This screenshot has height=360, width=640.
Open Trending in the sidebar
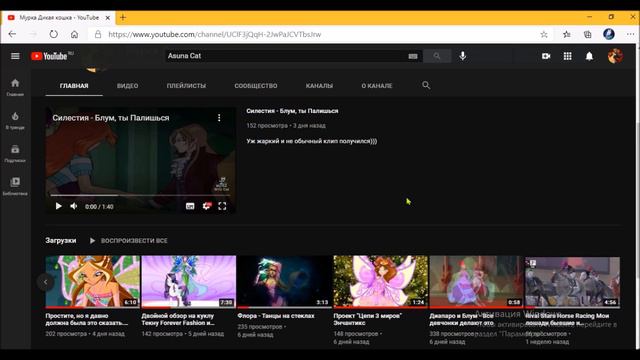15,120
